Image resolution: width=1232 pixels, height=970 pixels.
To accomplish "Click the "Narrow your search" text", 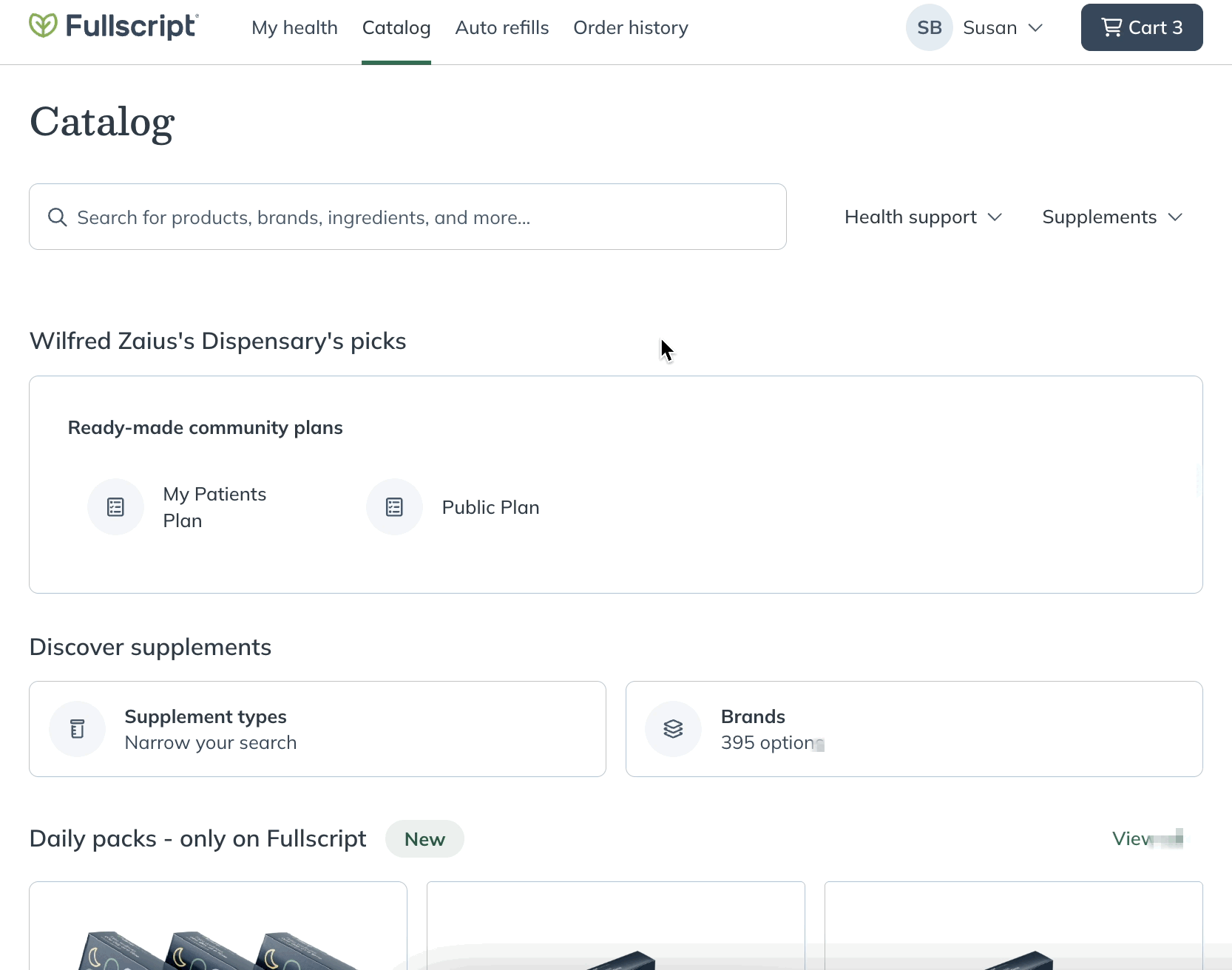I will tap(211, 742).
